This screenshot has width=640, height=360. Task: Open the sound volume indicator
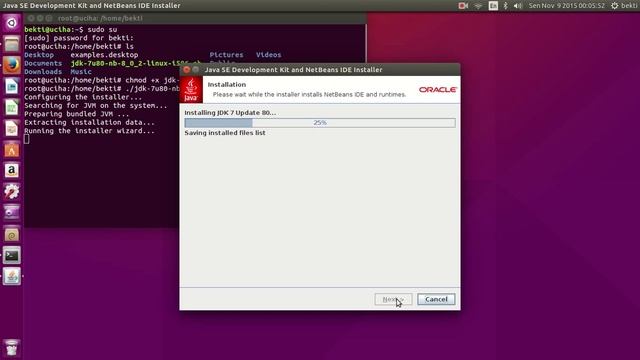(x=518, y=6)
